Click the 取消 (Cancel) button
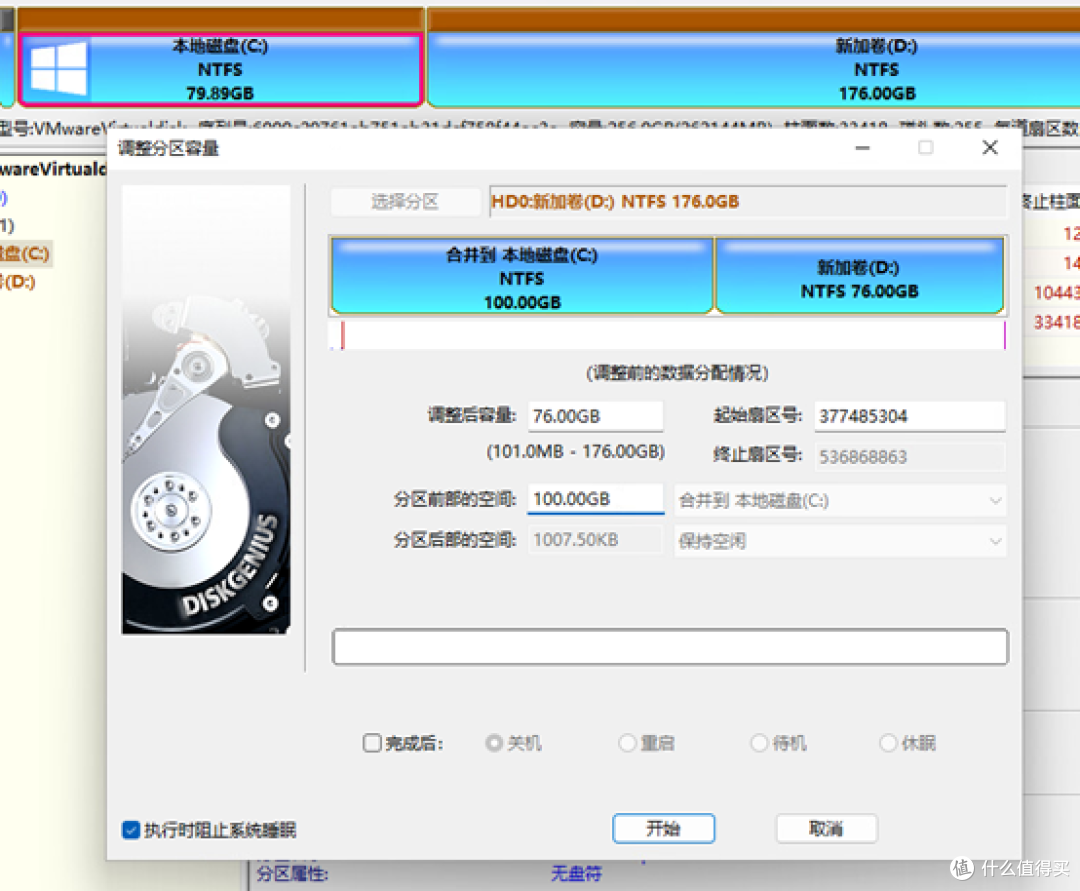 (826, 828)
